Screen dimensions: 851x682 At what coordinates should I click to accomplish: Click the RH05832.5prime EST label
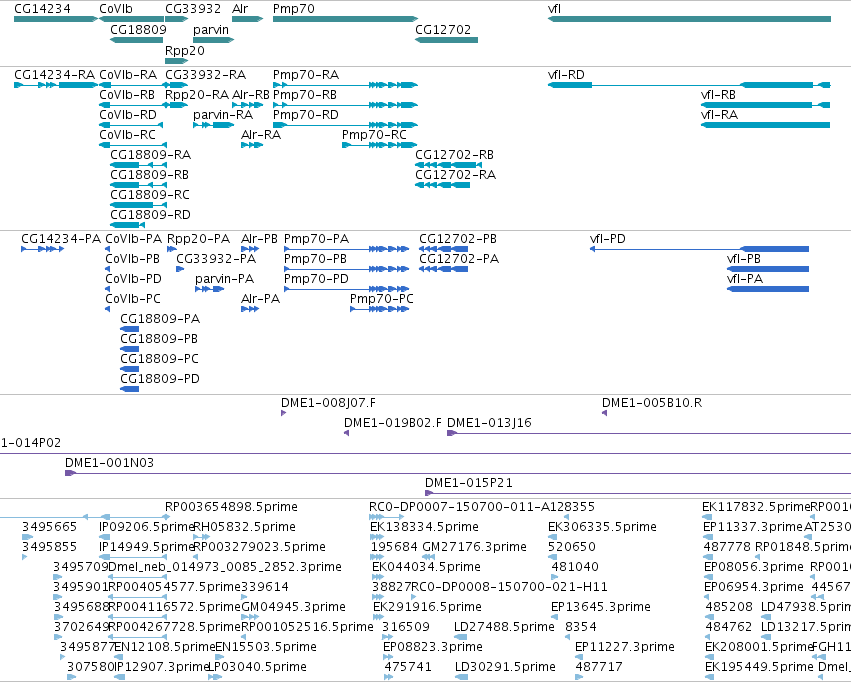pos(245,527)
